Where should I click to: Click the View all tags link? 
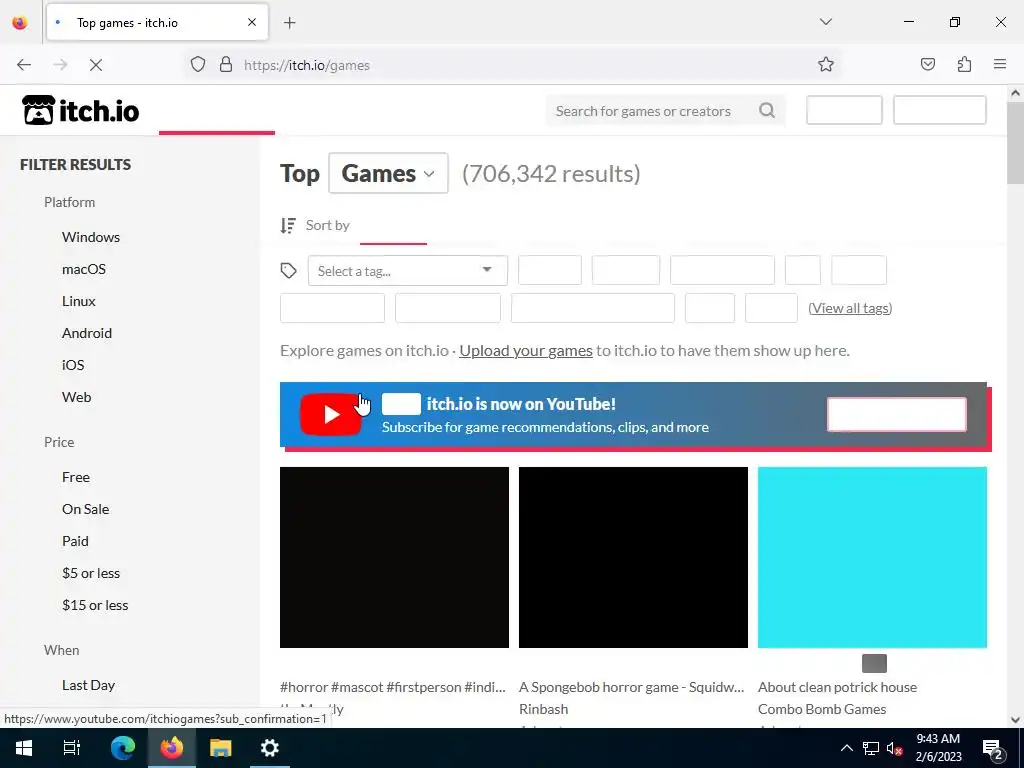coord(850,308)
